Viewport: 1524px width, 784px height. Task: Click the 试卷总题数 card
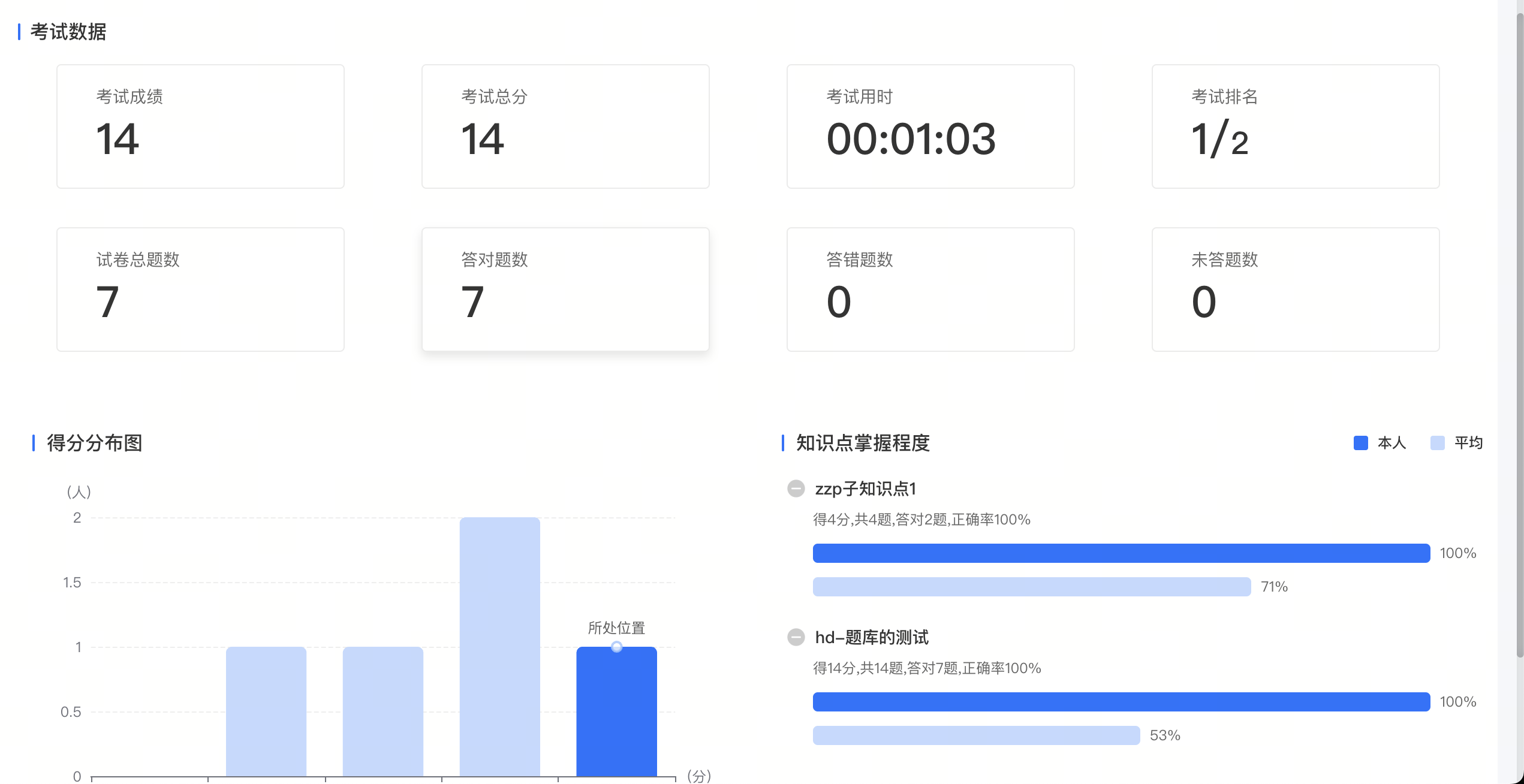point(200,290)
